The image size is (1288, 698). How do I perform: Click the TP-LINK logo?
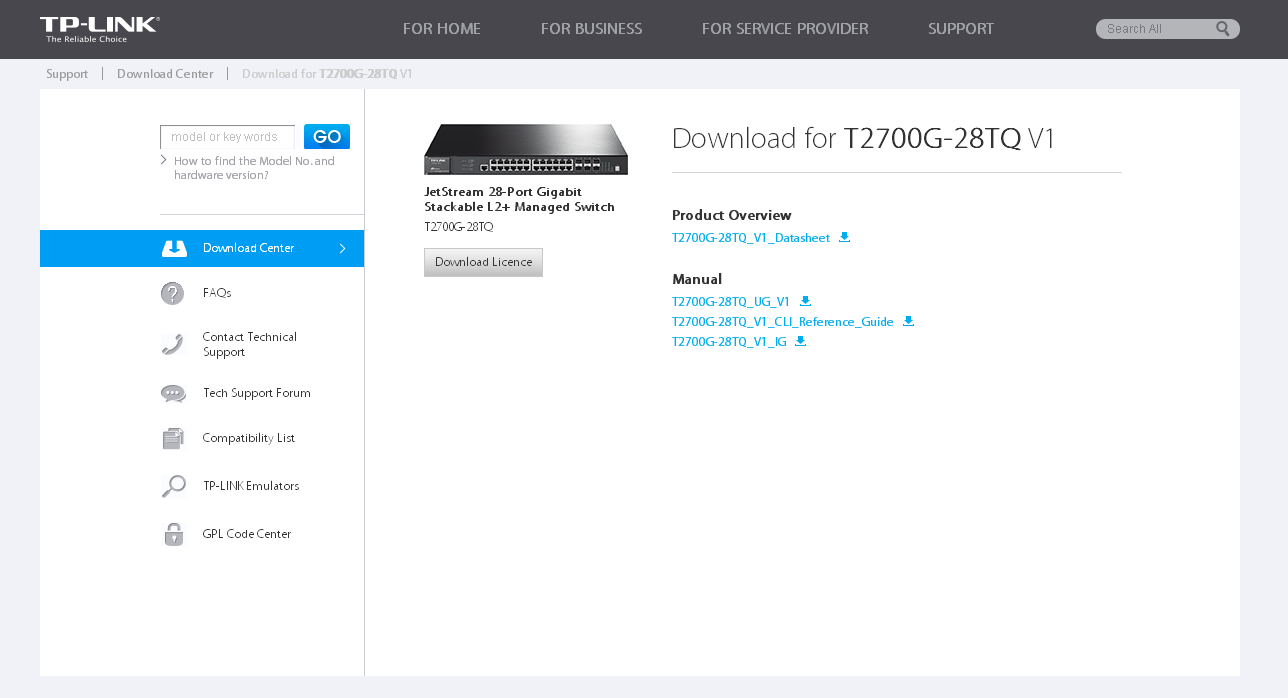coord(100,29)
